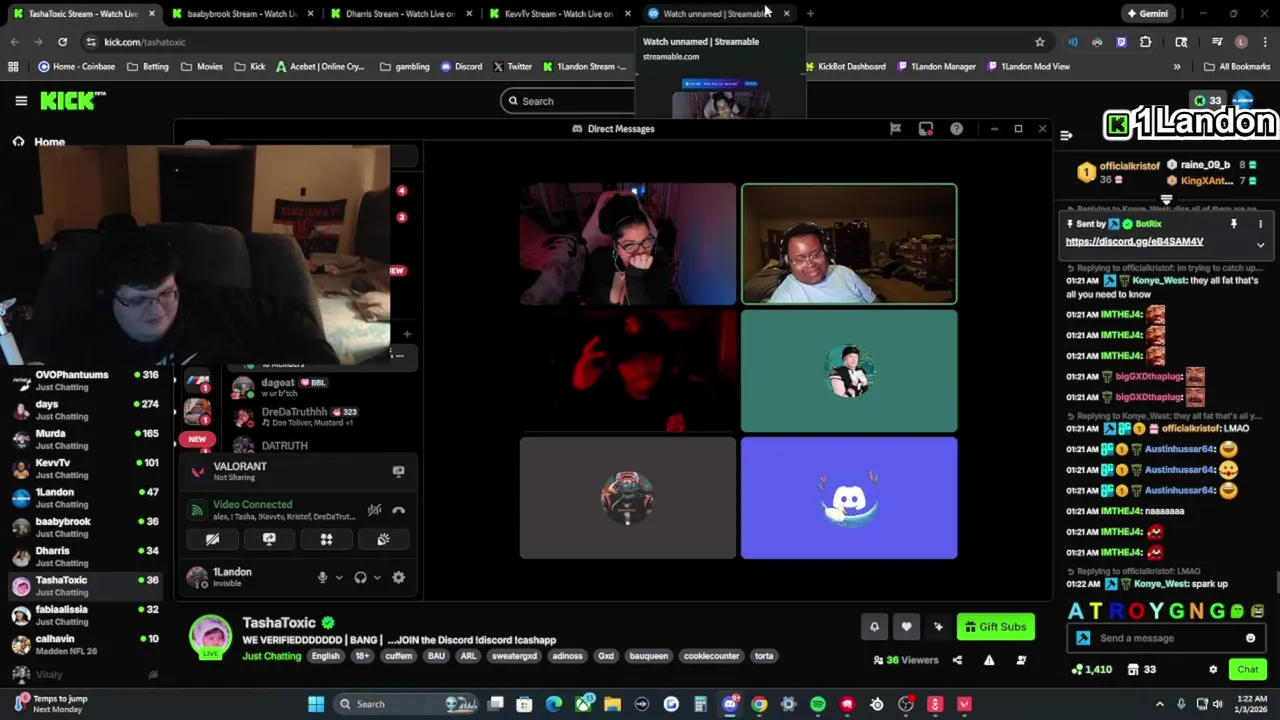
Task: Open Discord help question mark
Action: tap(956, 129)
